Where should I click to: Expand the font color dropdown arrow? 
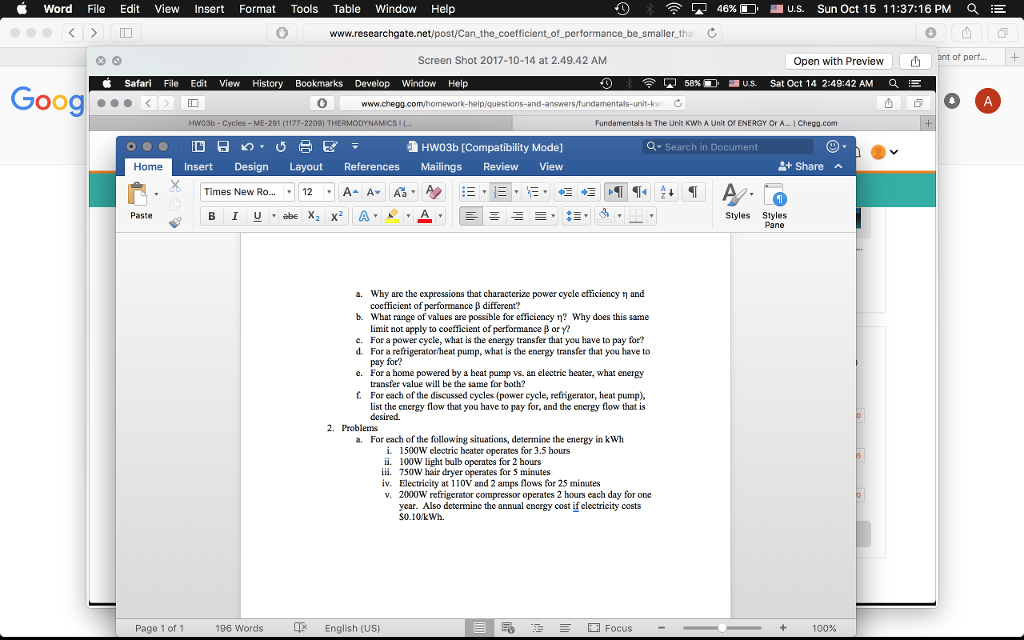click(439, 216)
